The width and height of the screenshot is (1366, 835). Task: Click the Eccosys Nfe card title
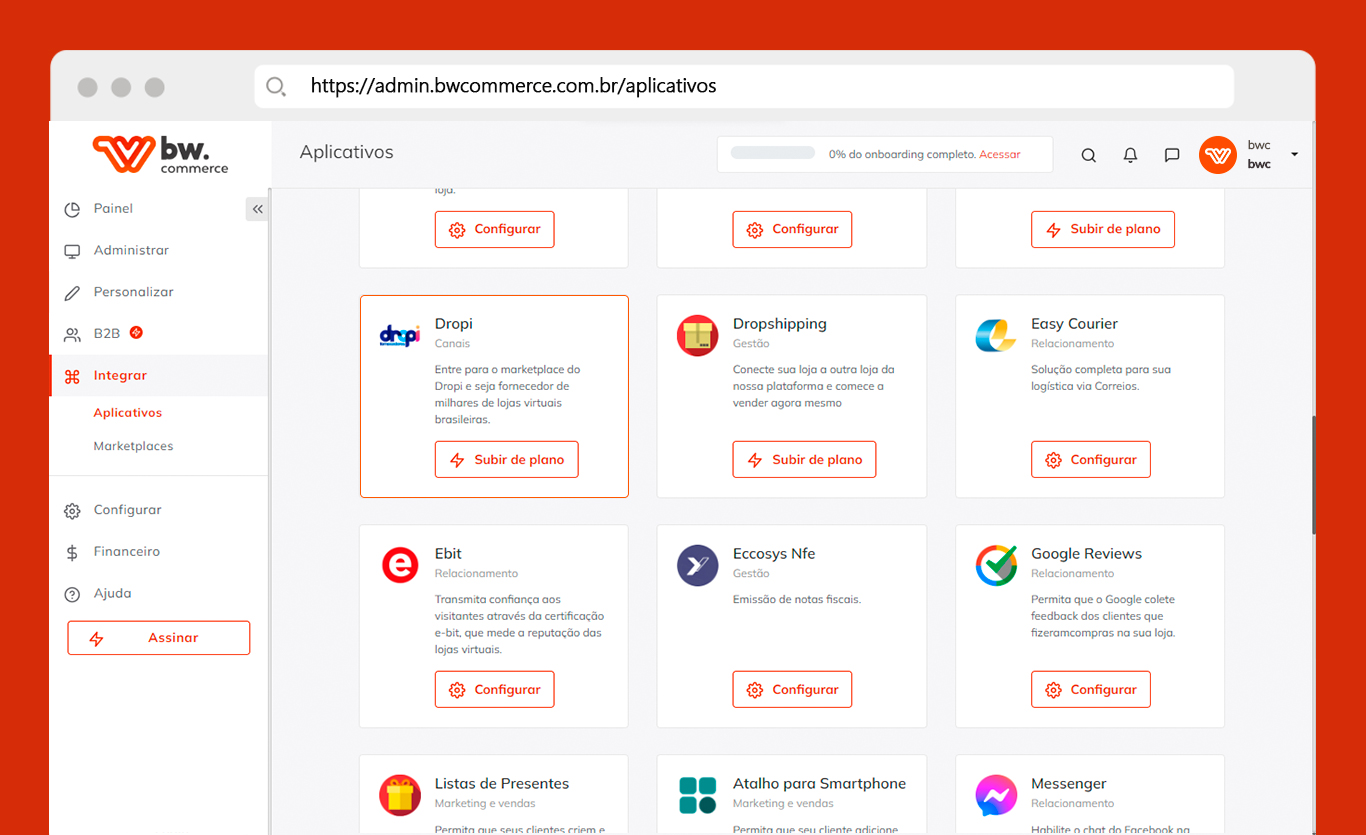coord(774,554)
